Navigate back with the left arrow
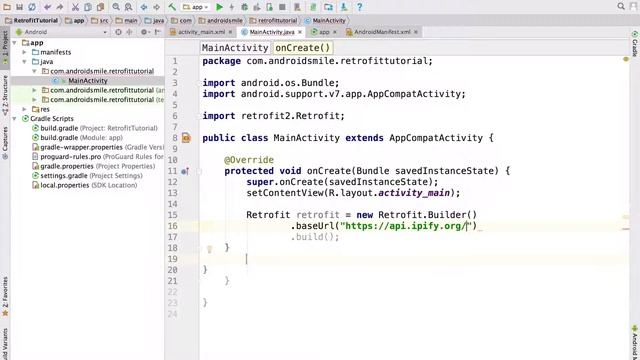The image size is (640, 360). (x=144, y=7)
